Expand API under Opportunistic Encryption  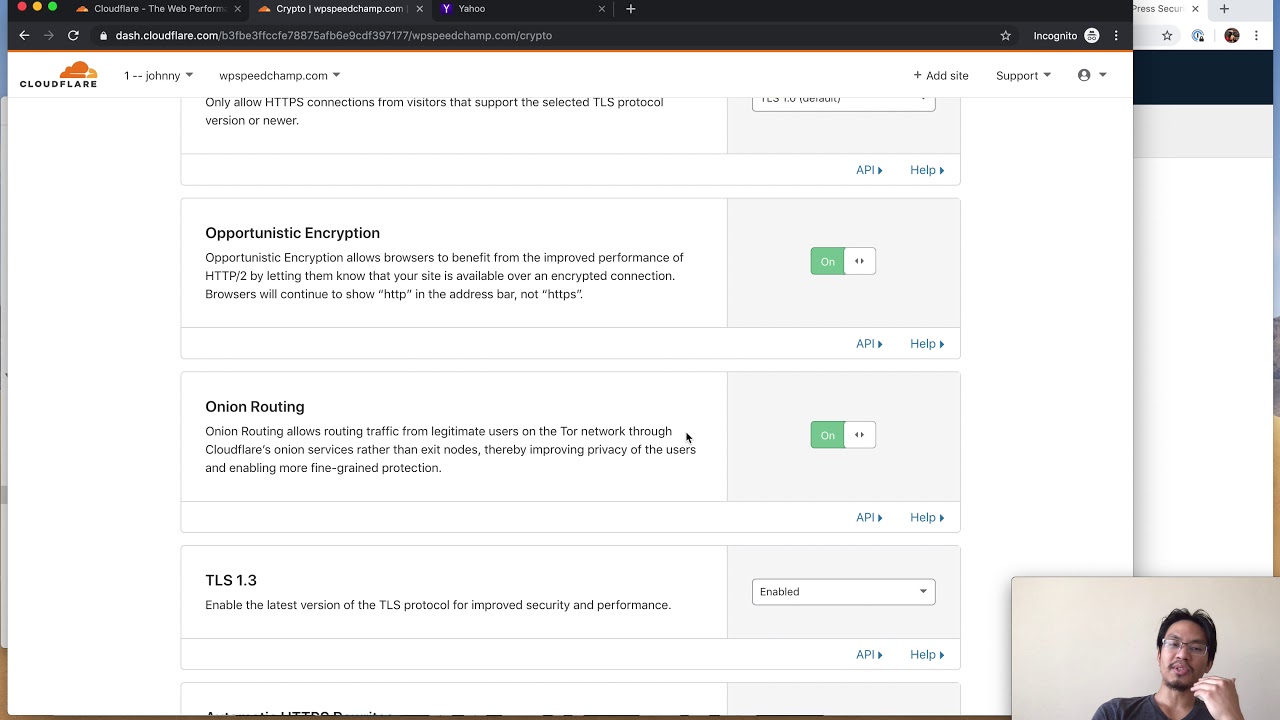[869, 344]
